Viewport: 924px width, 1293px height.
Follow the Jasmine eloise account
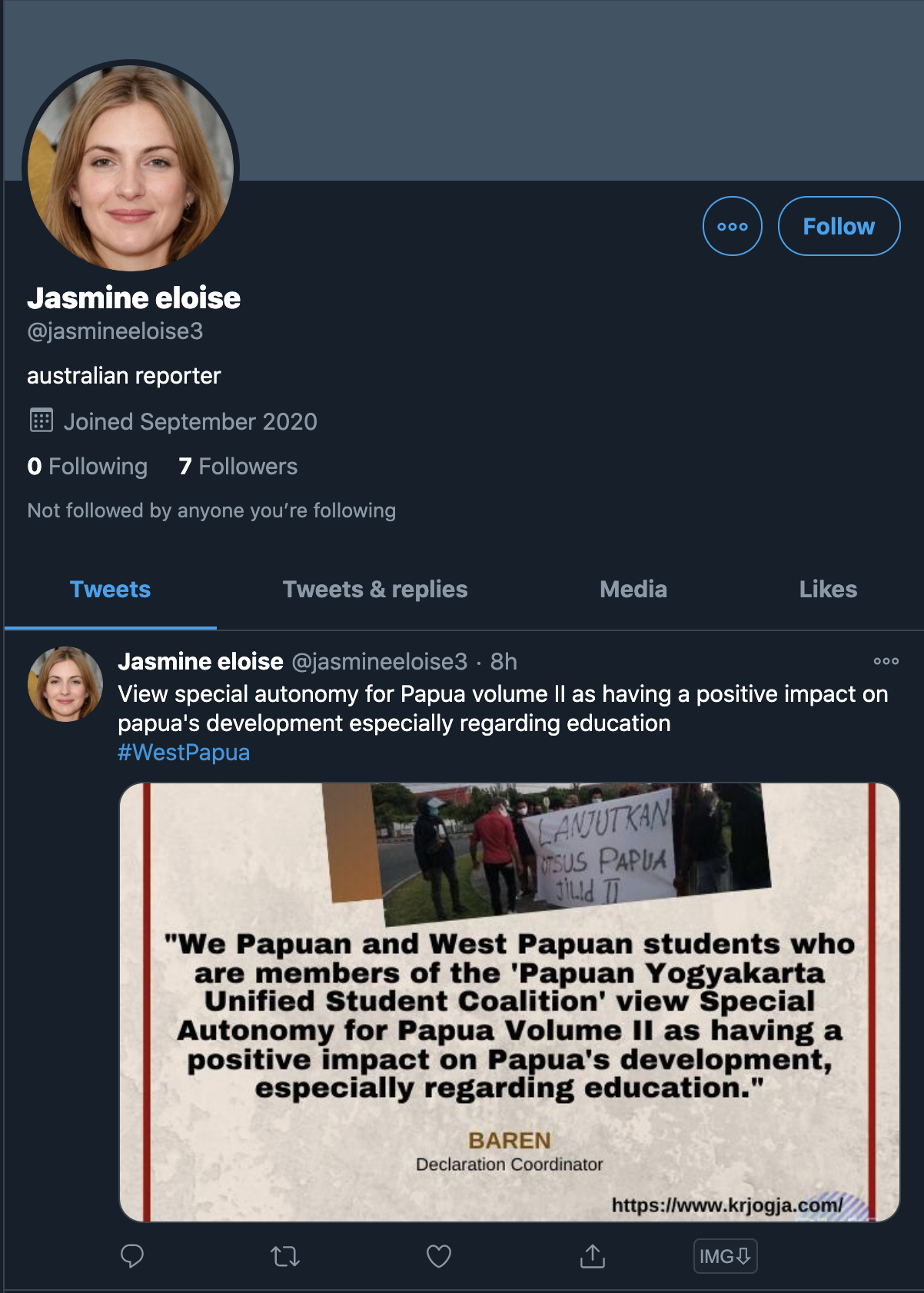839,226
